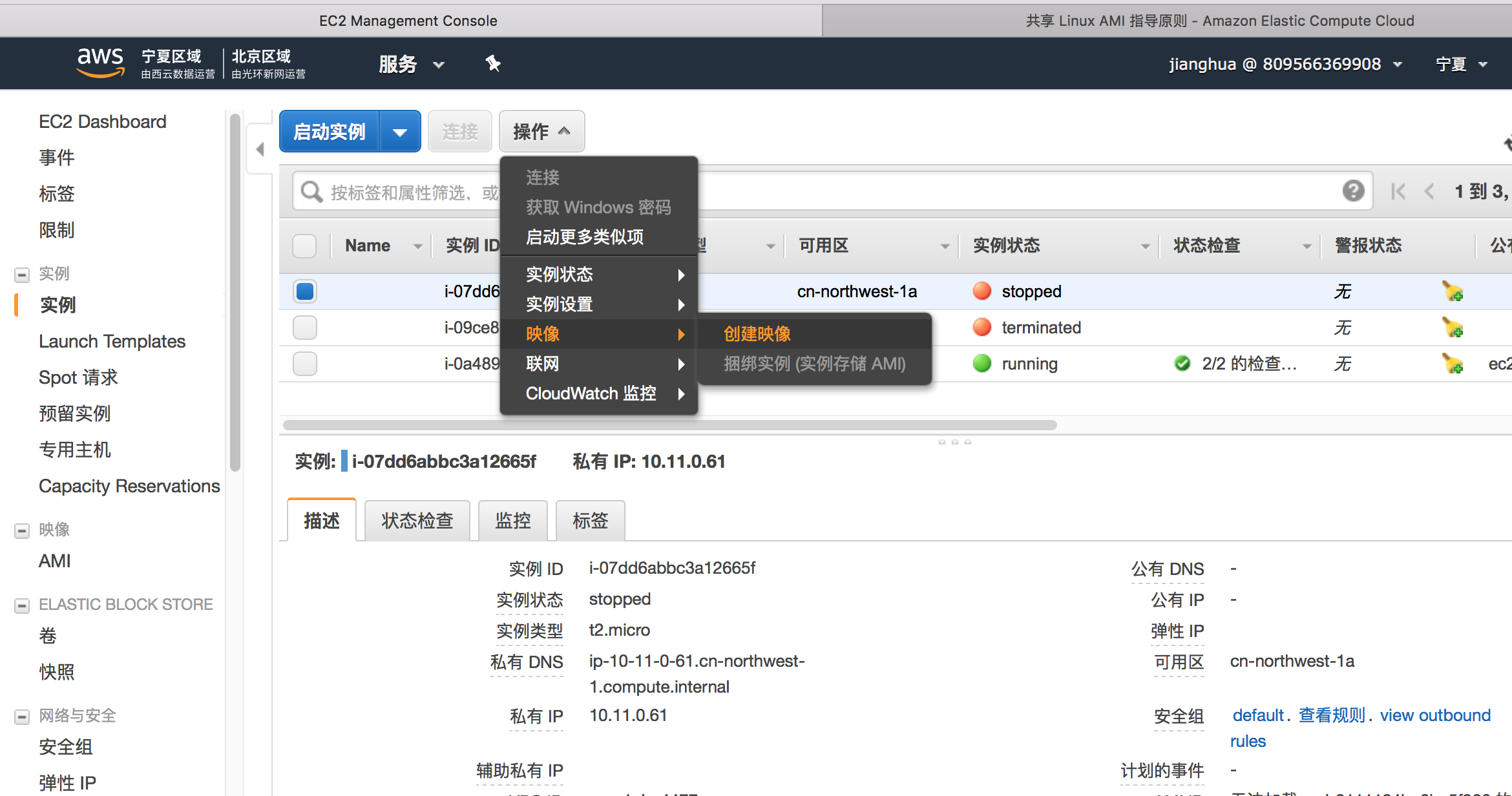Click red status dot of stopped instance
Image resolution: width=1512 pixels, height=796 pixels.
(982, 291)
